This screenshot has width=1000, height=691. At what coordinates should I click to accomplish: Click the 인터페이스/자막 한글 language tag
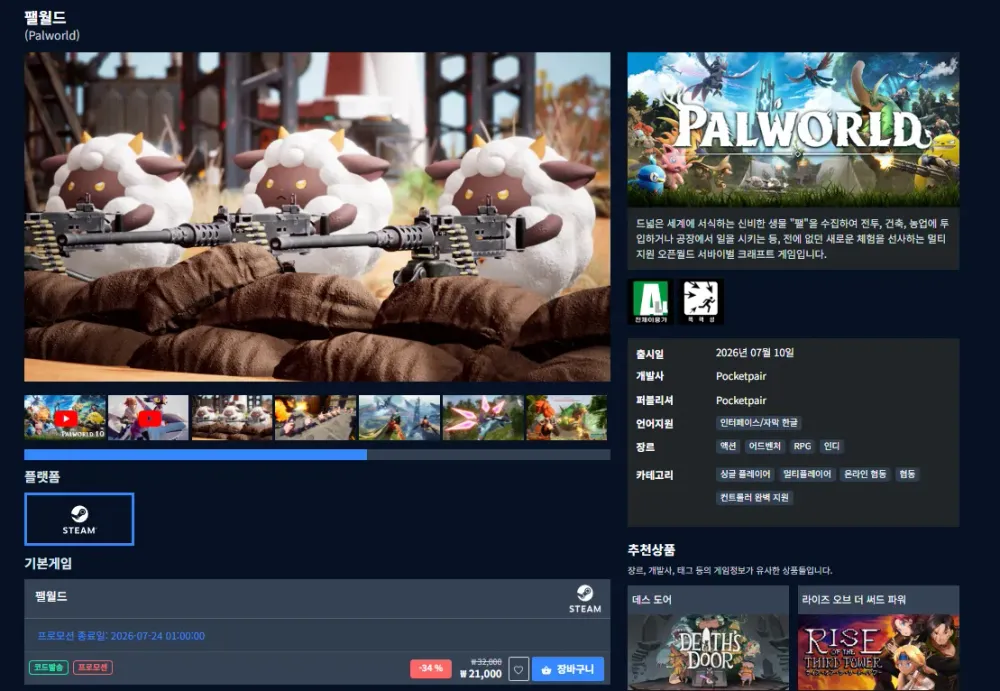[758, 422]
